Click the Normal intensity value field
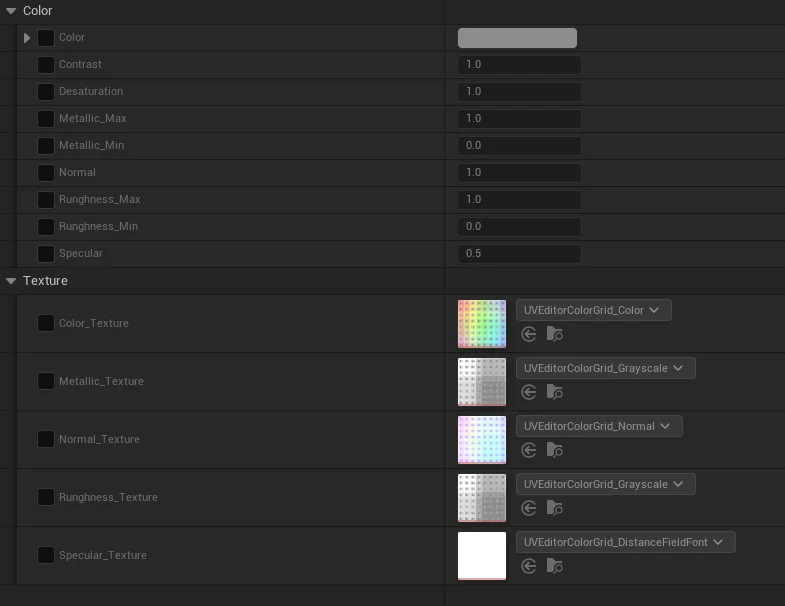The width and height of the screenshot is (785, 606). [520, 173]
